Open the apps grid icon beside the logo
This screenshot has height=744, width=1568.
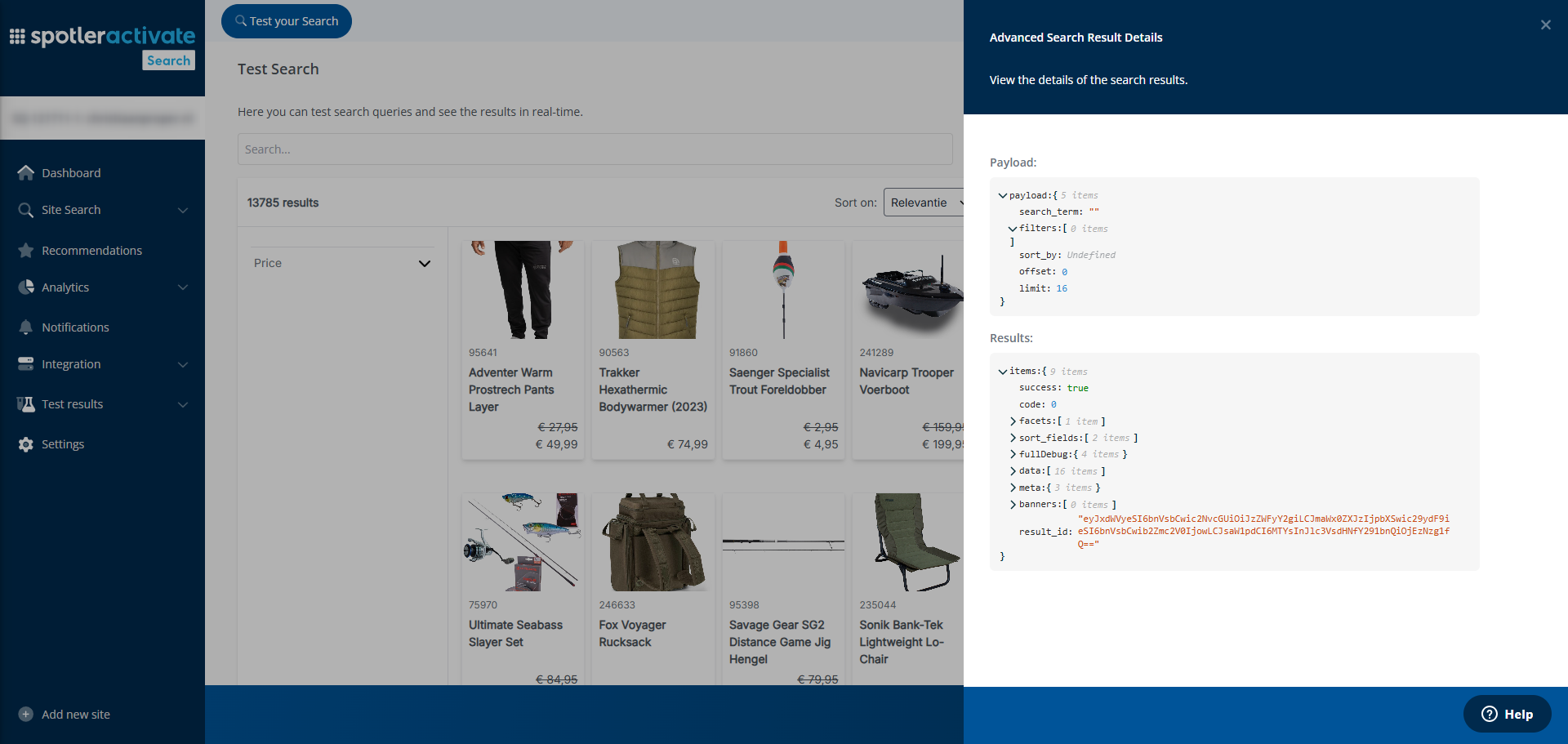point(17,37)
